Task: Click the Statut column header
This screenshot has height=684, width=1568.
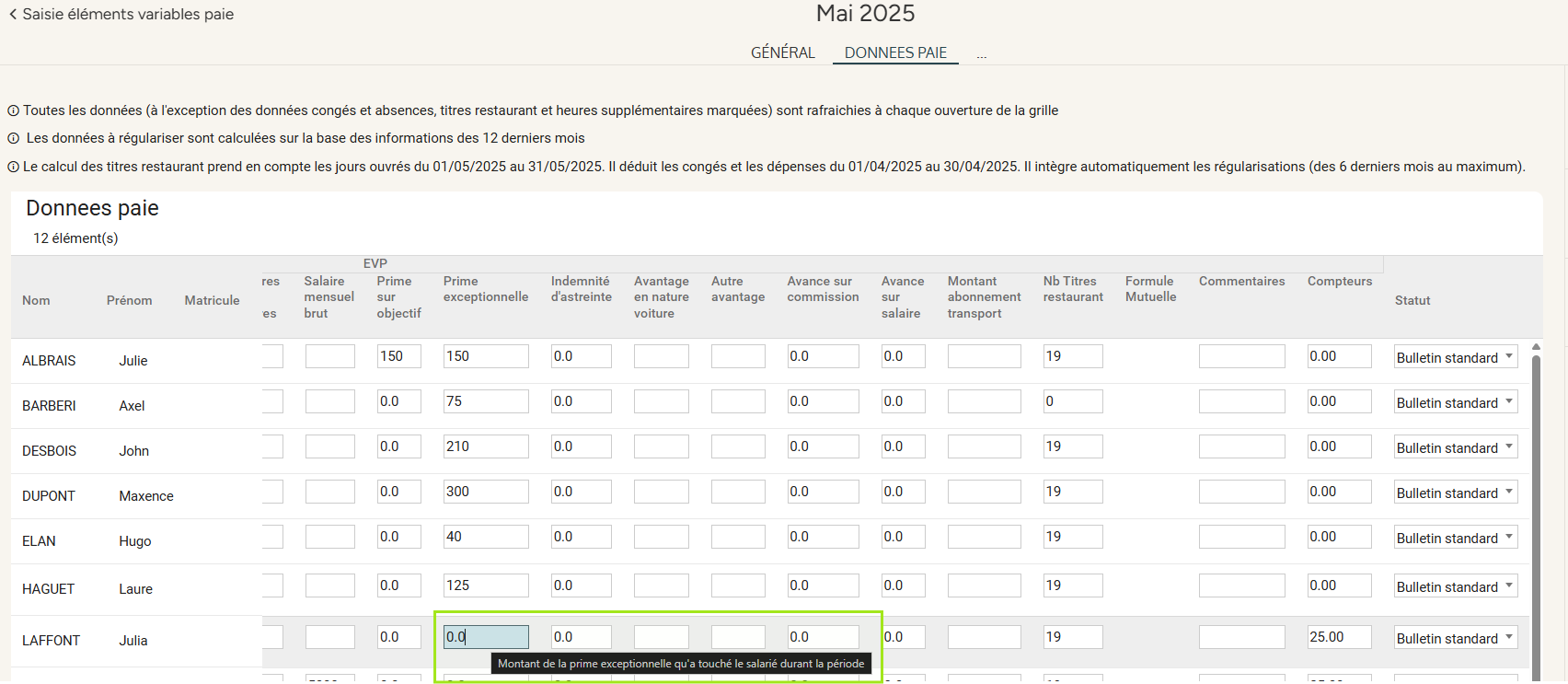Action: point(1412,300)
